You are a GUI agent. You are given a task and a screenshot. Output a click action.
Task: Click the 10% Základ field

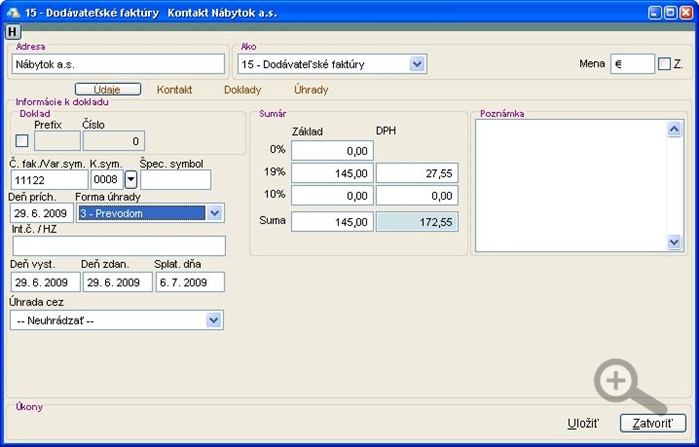(x=332, y=196)
